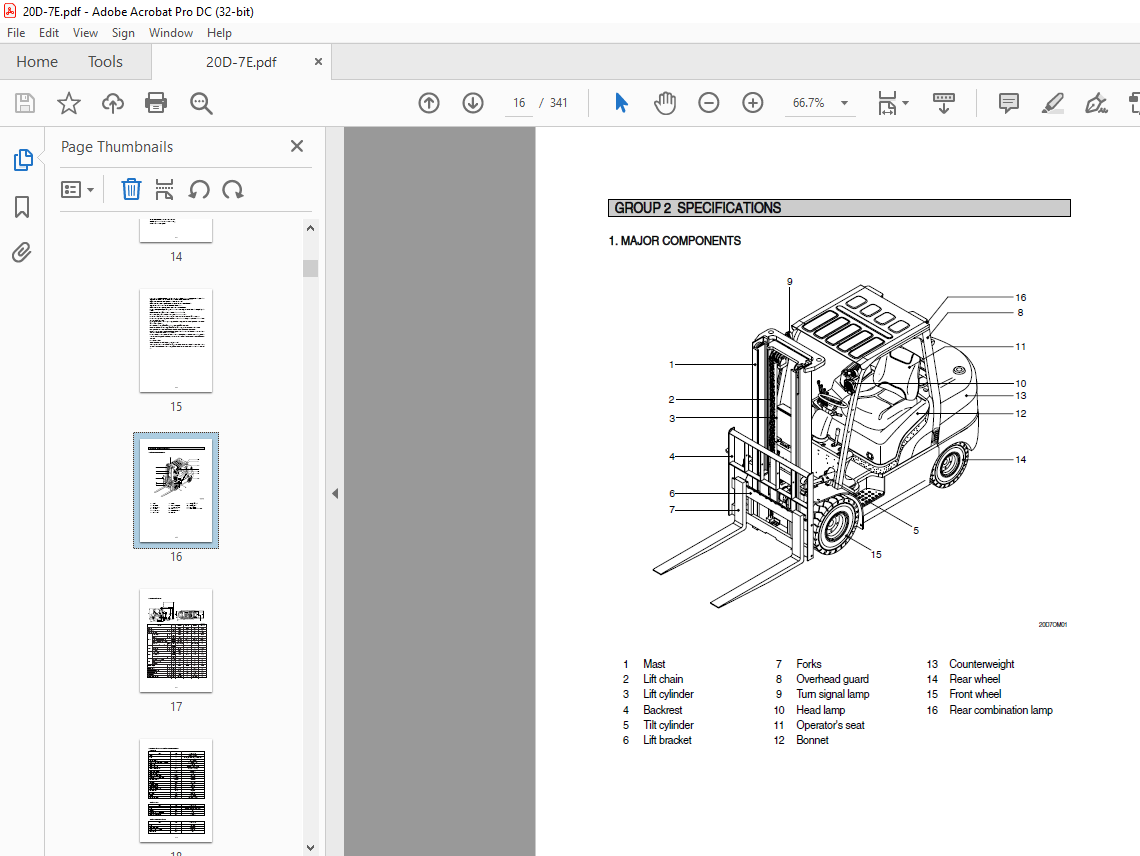Image resolution: width=1140 pixels, height=856 pixels.
Task: Open the Window menu
Action: click(171, 33)
